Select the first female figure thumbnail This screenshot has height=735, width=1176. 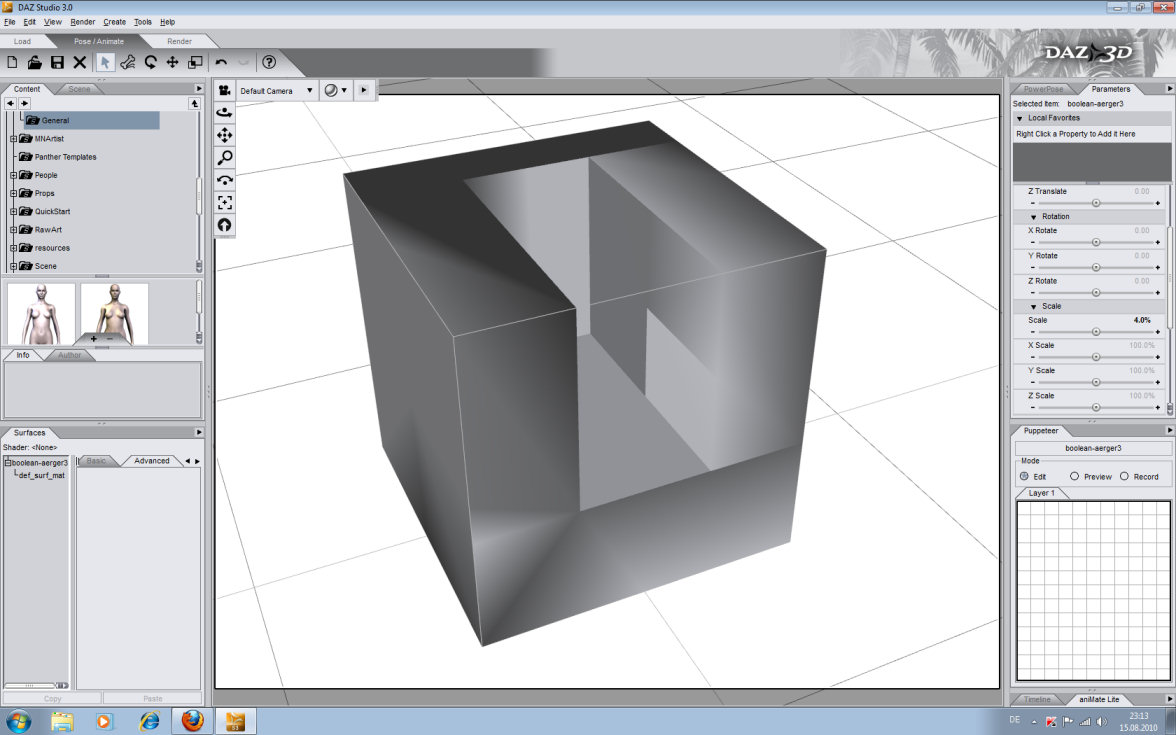click(41, 314)
